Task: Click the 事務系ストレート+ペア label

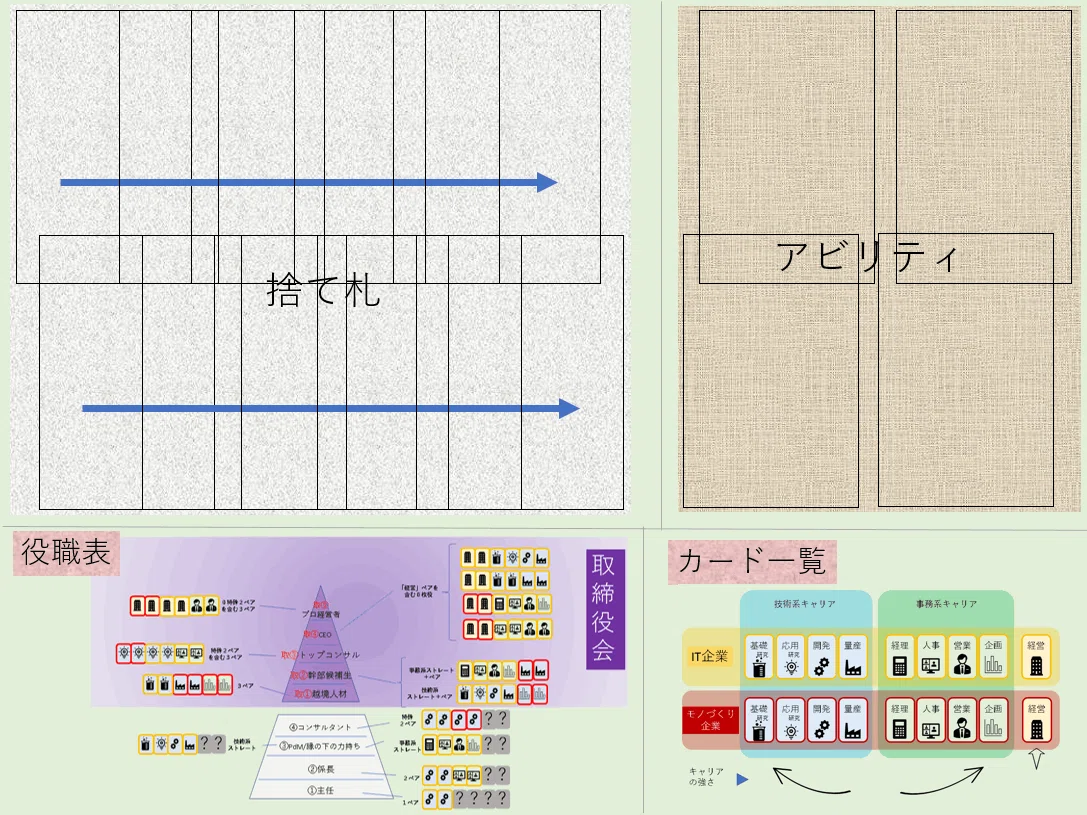Action: click(431, 673)
